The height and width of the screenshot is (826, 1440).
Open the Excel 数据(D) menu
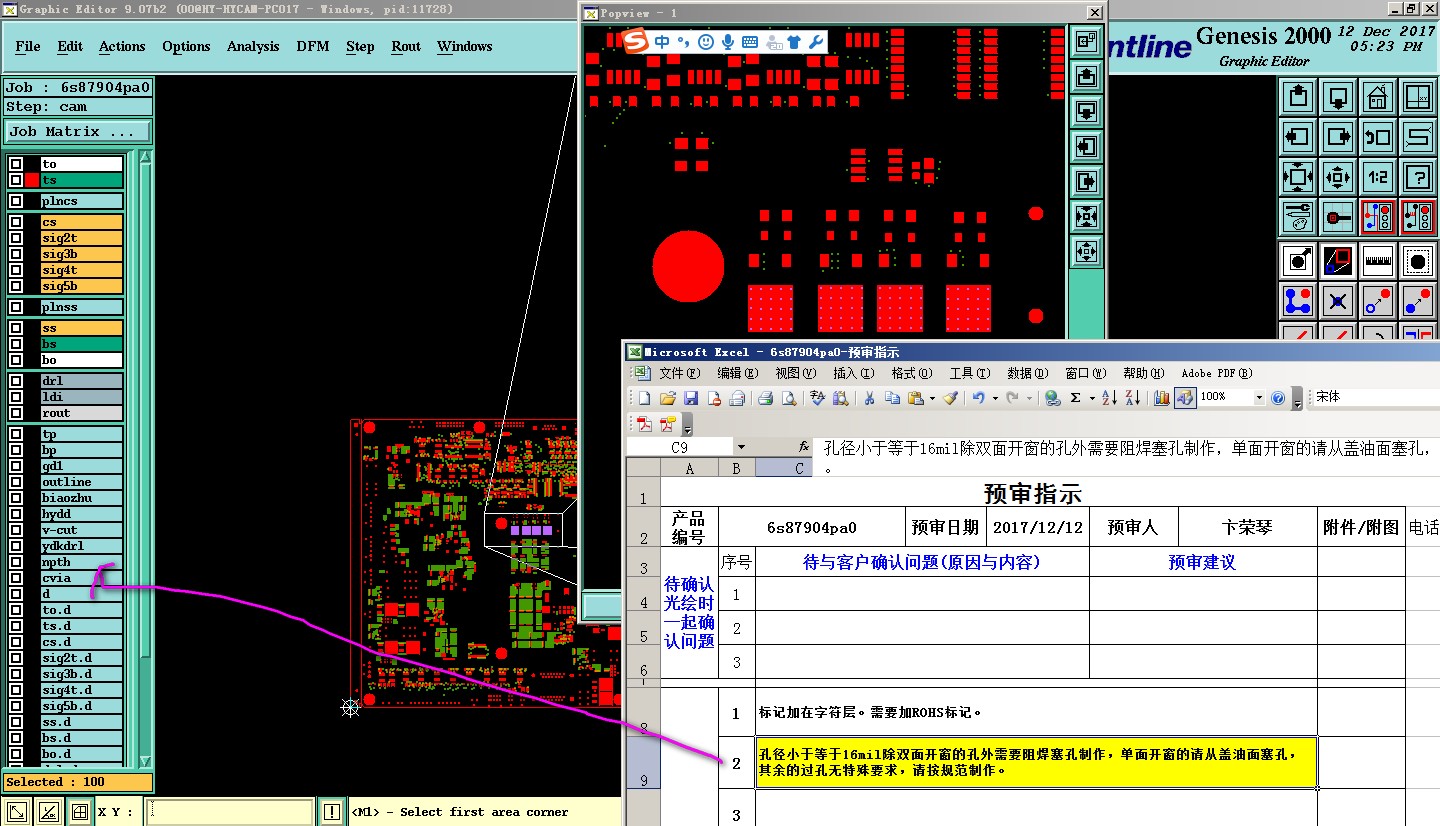point(1028,373)
